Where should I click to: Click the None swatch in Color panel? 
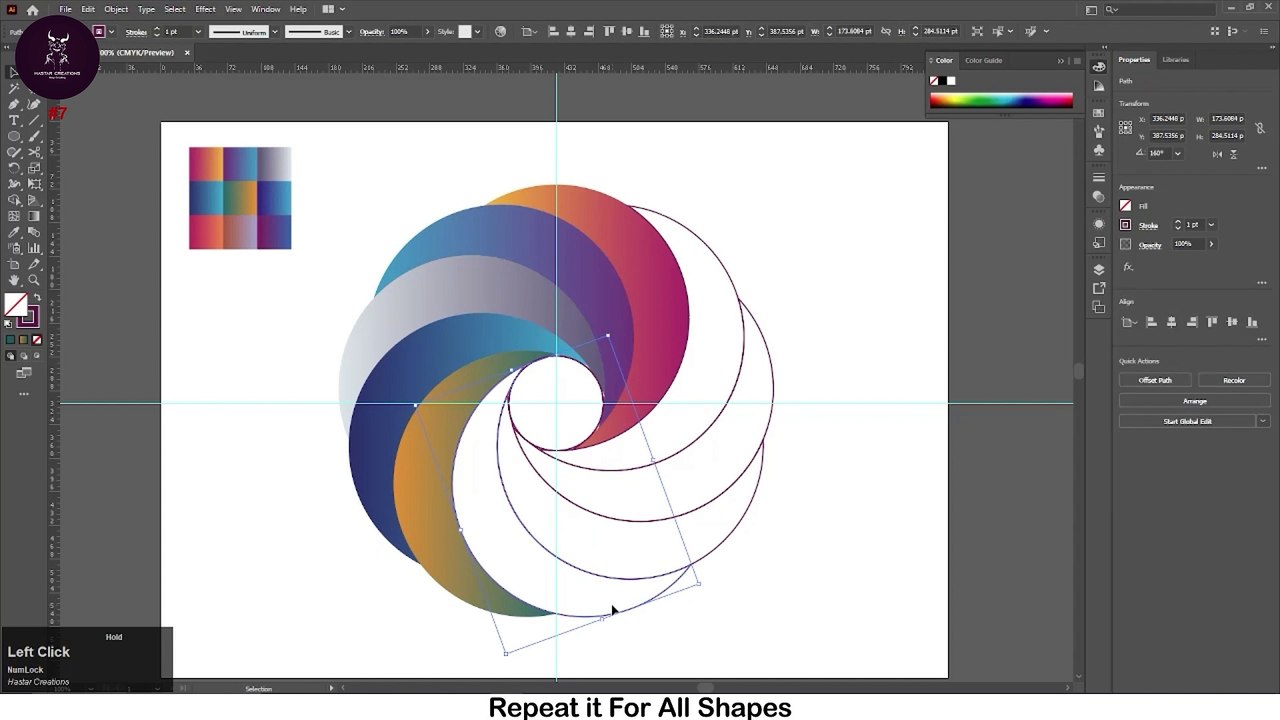934,81
